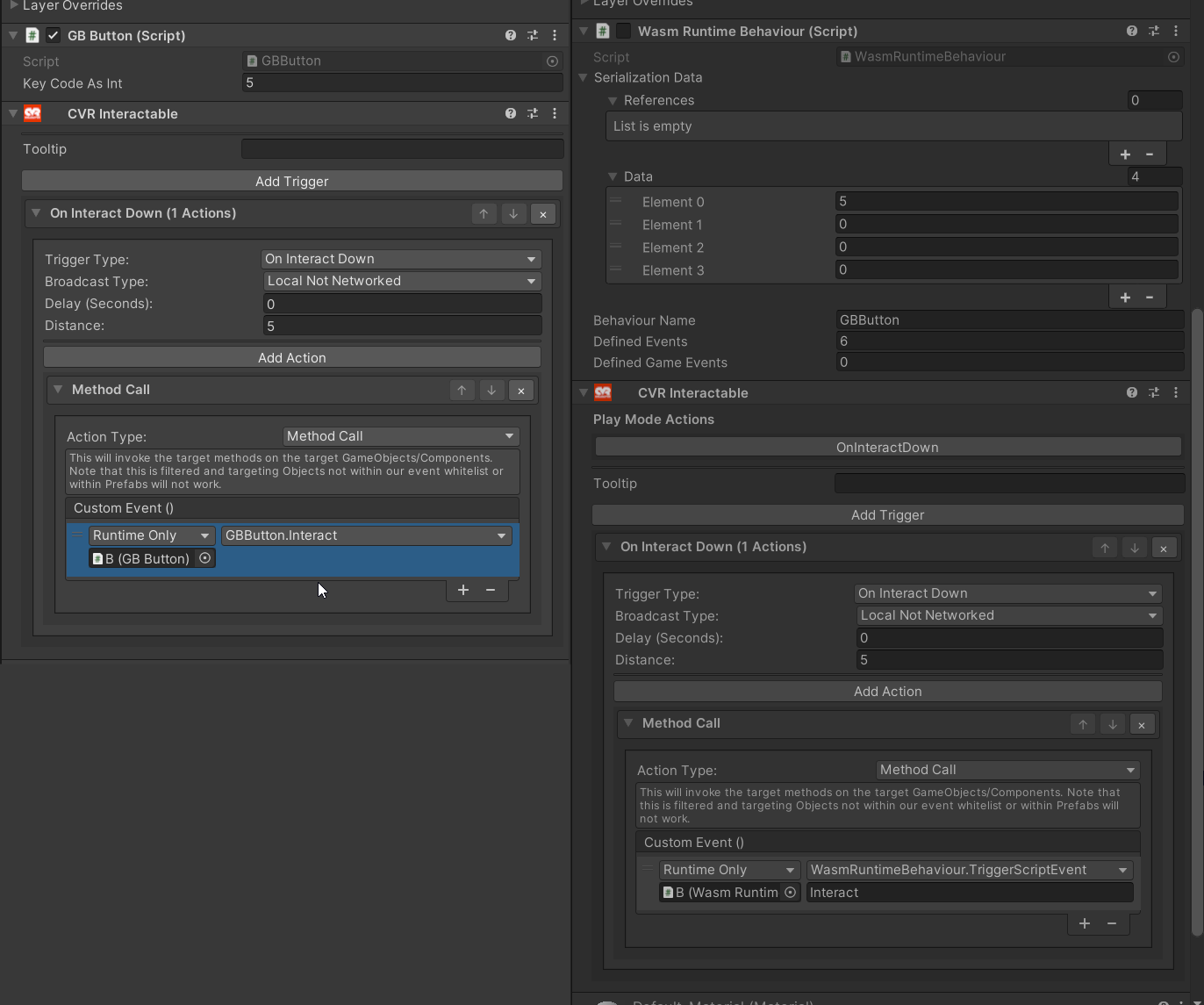Open GB Button component options menu
This screenshot has width=1204, height=1005.
[555, 36]
